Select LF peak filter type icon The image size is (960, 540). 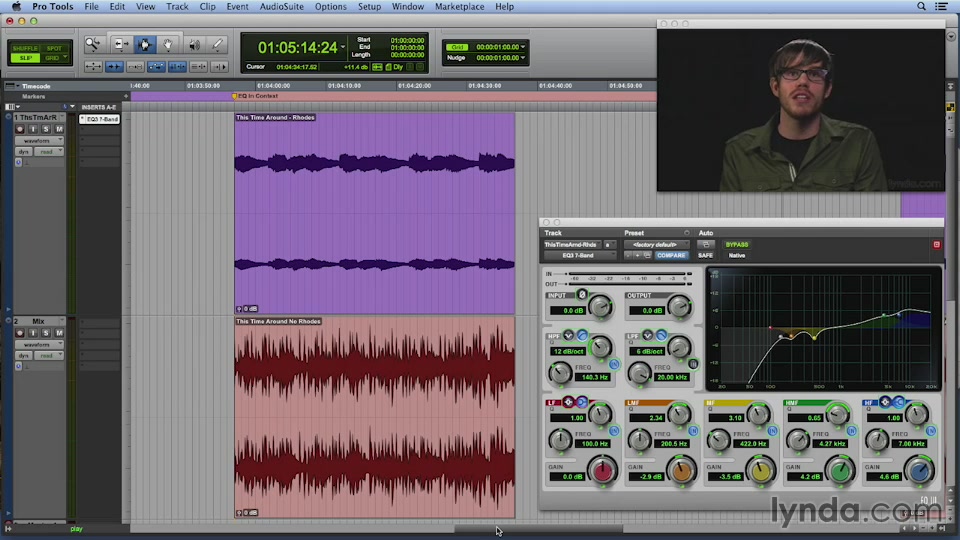pyautogui.click(x=568, y=402)
